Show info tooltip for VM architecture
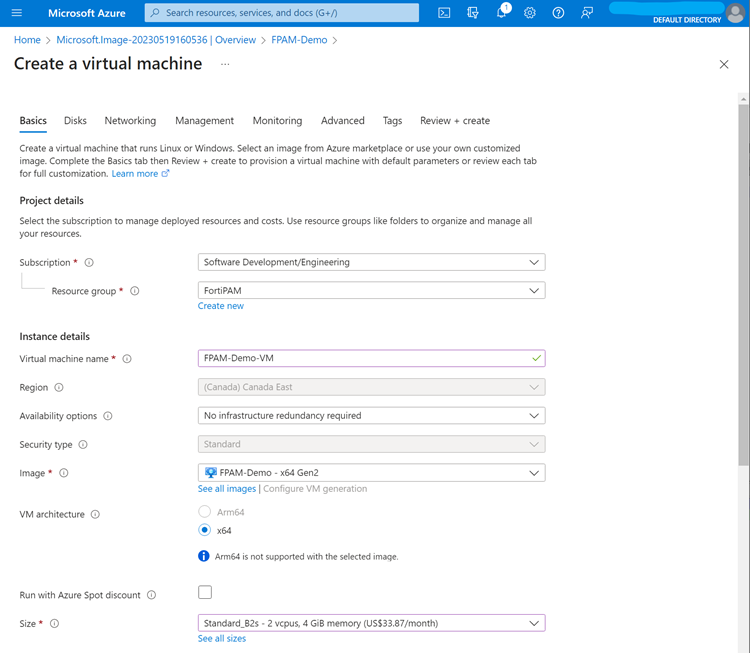The width and height of the screenshot is (751, 654). click(x=95, y=514)
